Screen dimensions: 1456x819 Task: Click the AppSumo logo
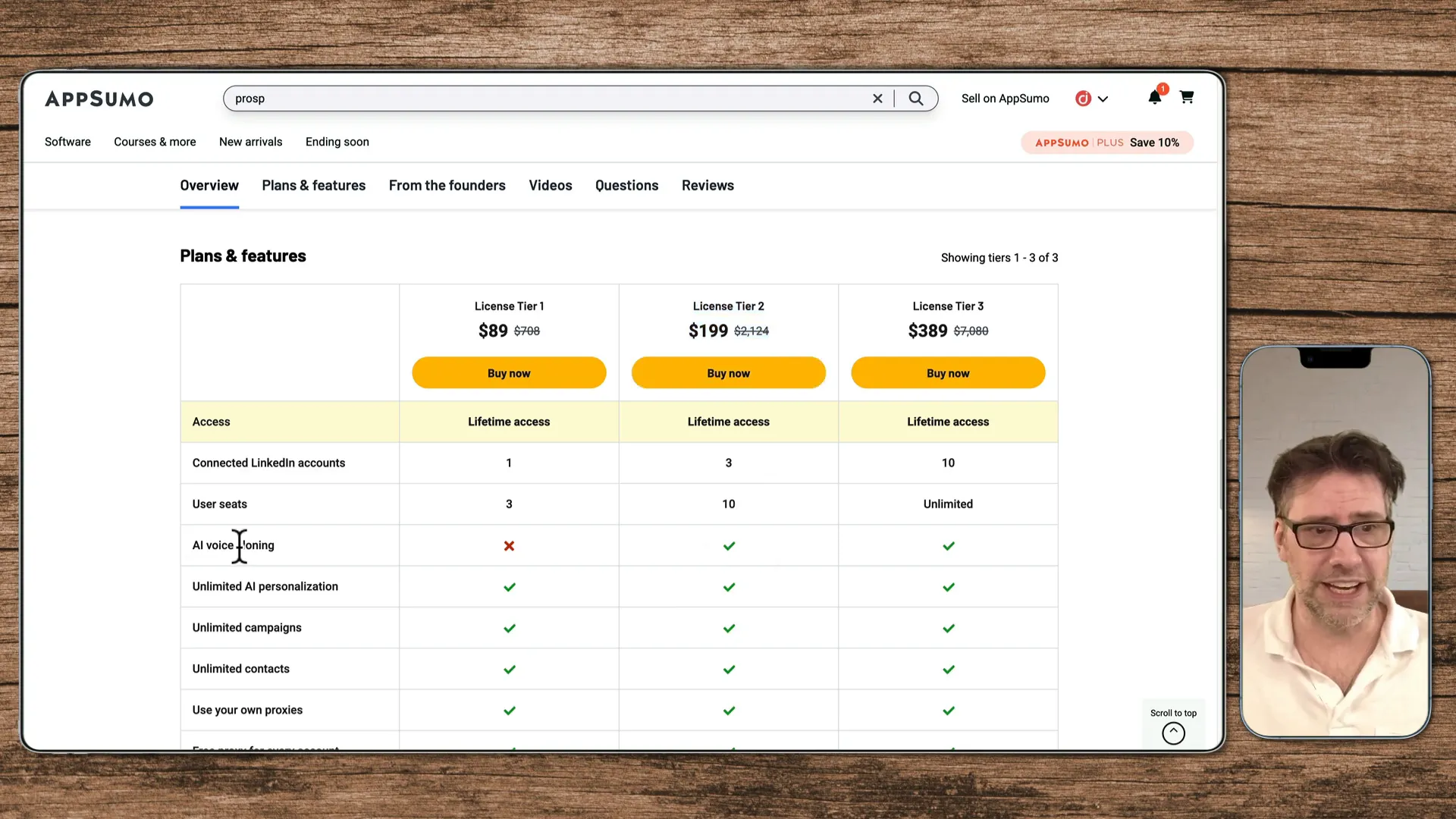tap(99, 99)
